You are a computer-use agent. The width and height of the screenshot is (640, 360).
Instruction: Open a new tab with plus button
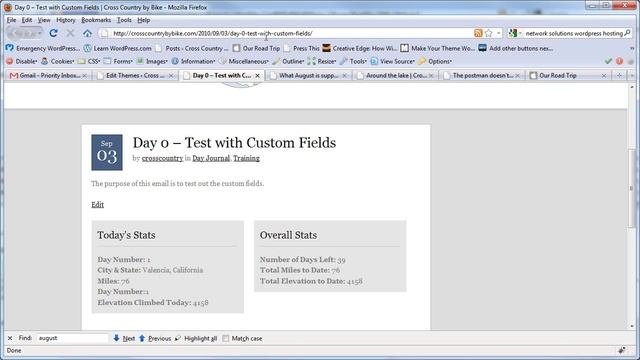[619, 76]
